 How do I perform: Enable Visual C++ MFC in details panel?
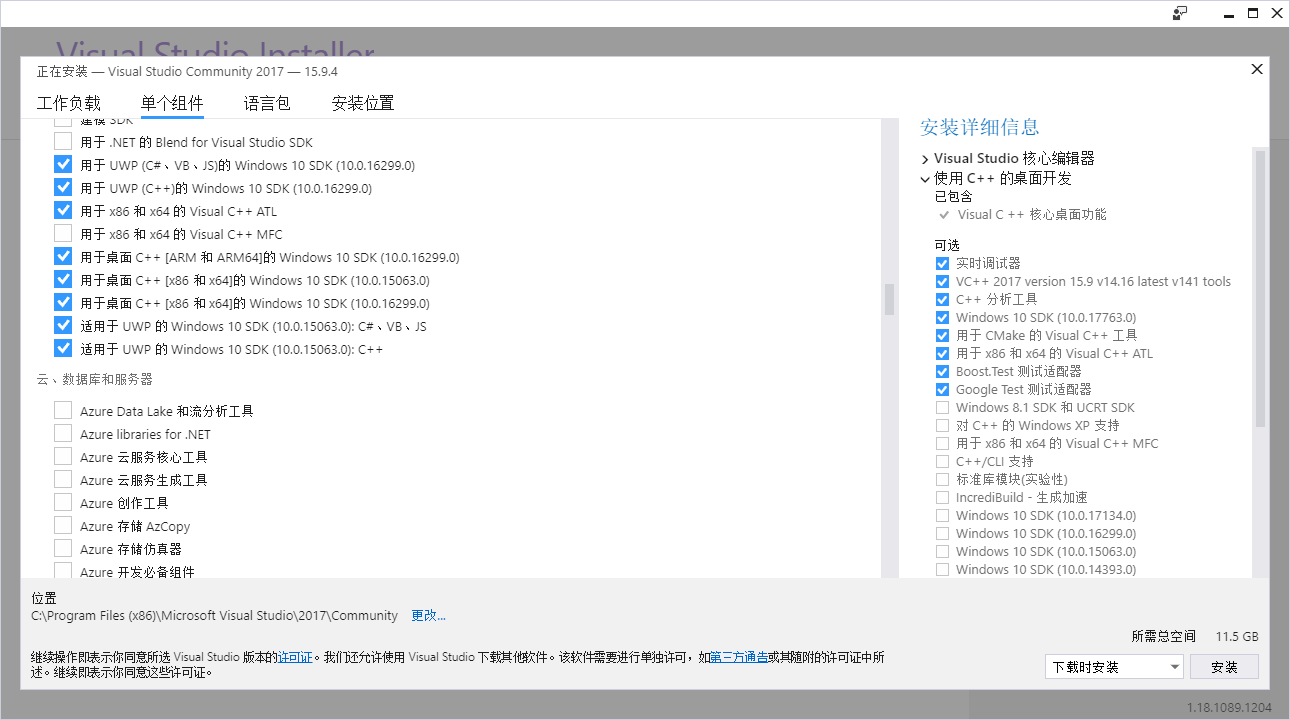942,443
